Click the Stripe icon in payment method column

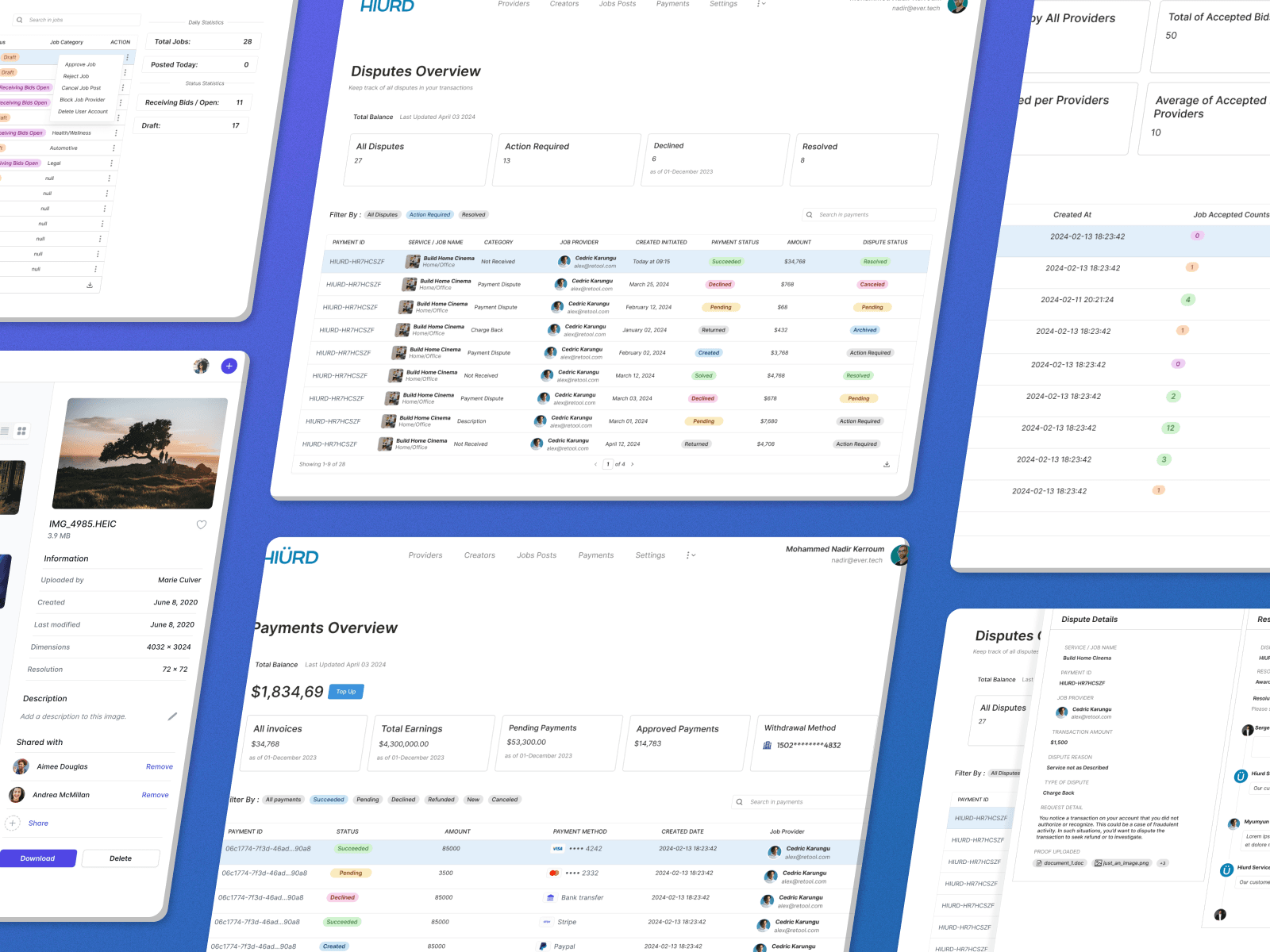pos(546,922)
